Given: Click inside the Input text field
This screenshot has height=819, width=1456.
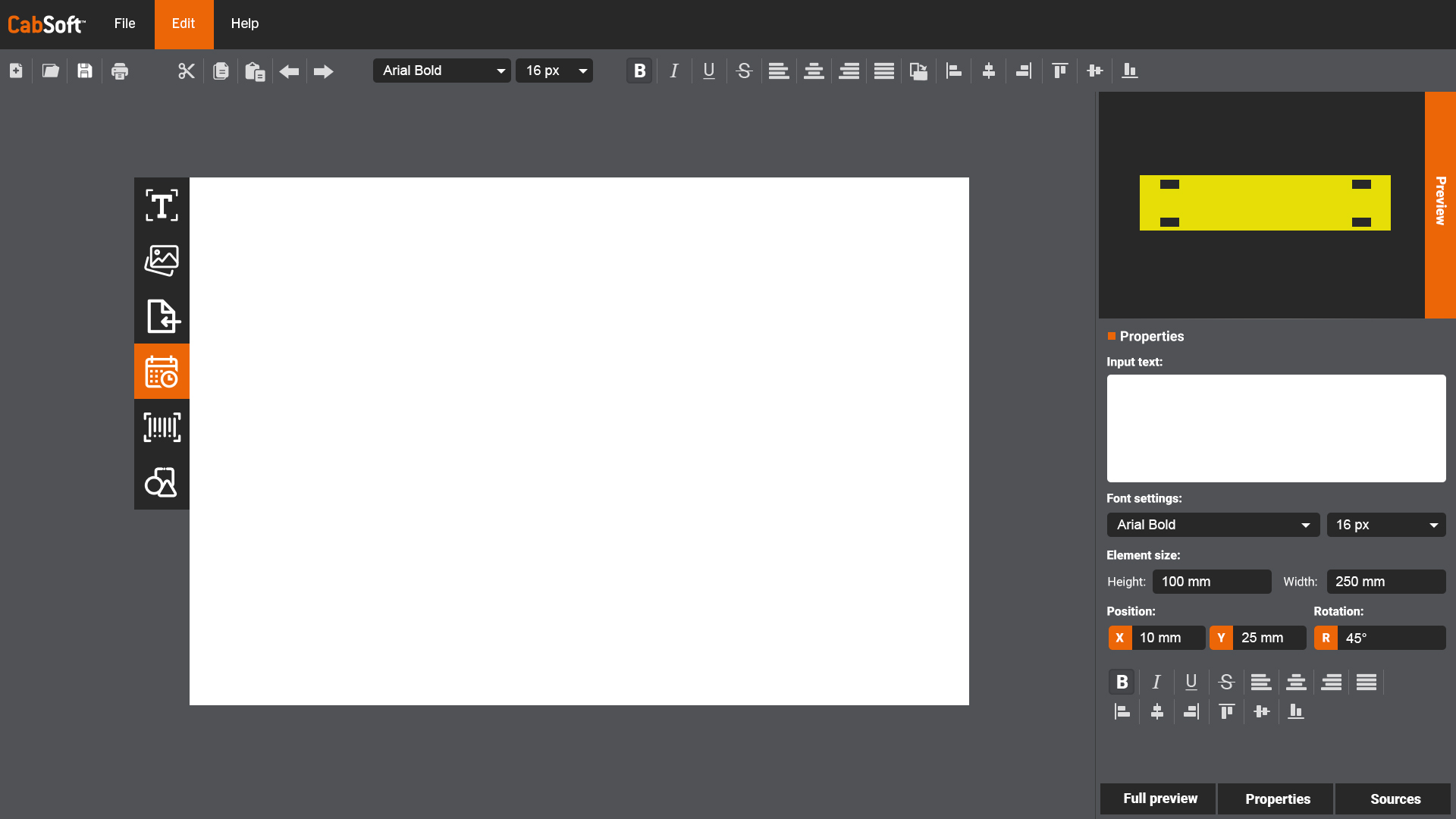Looking at the screenshot, I should tap(1276, 428).
